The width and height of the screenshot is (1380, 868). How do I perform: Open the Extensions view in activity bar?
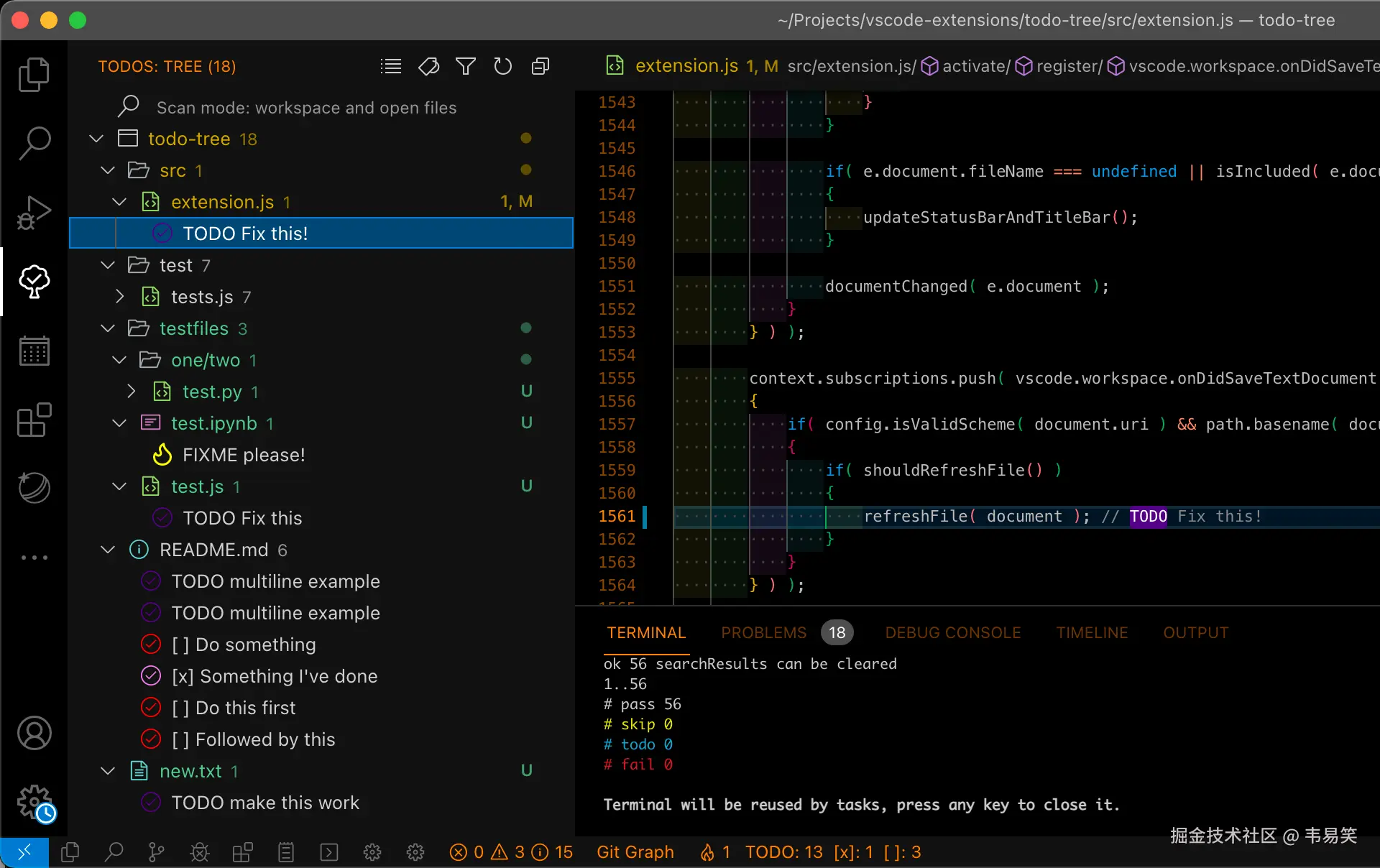coord(34,420)
